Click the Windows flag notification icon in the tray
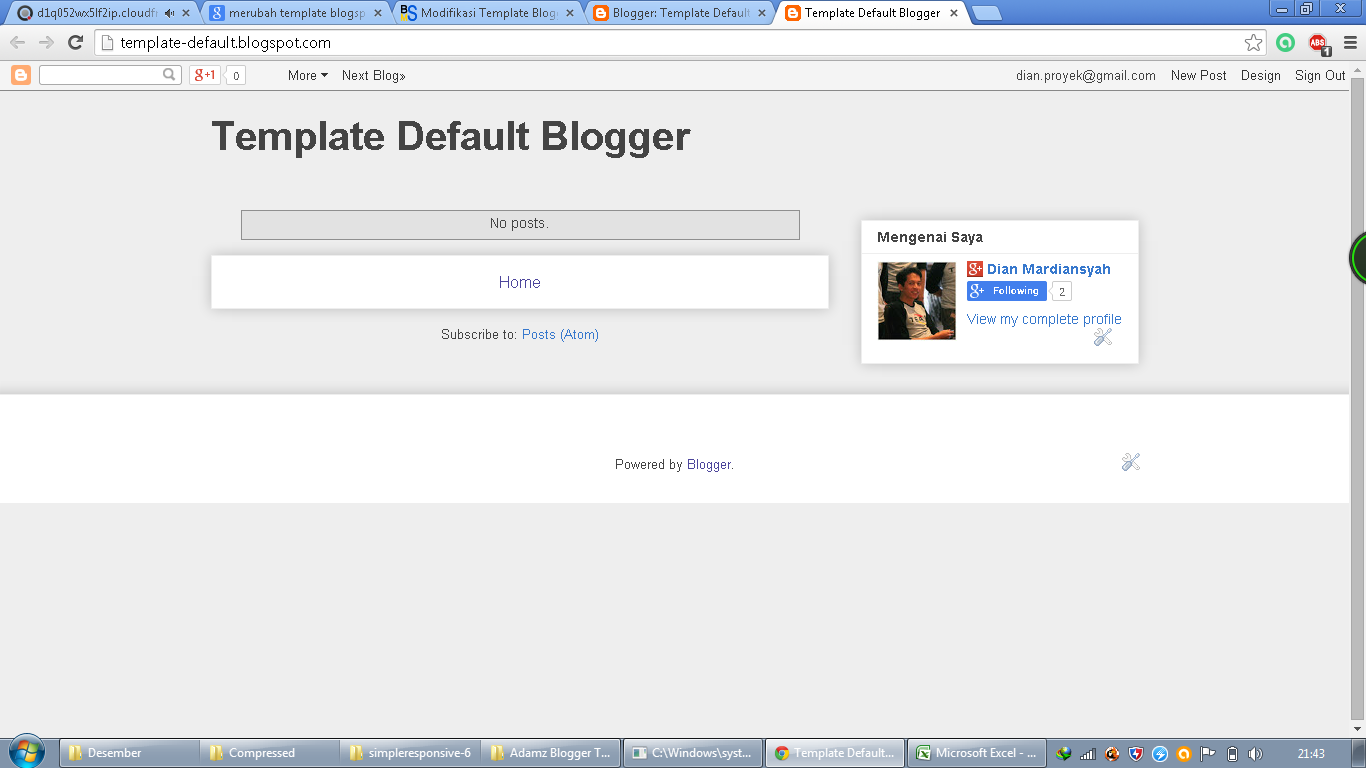Viewport: 1366px width, 768px height. click(x=1207, y=753)
